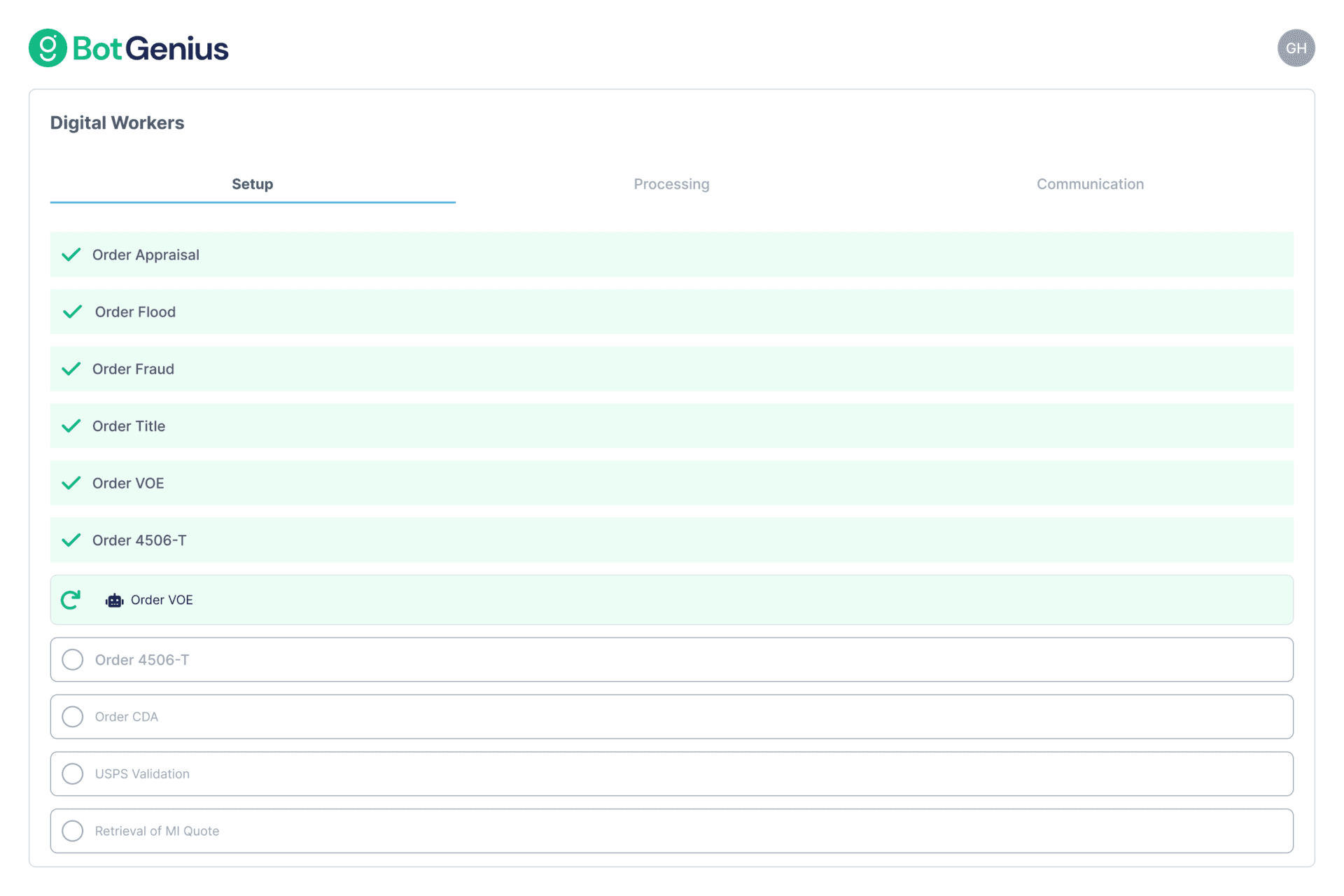This screenshot has width=1344, height=896.
Task: Switch to the Processing tab
Action: point(671,184)
